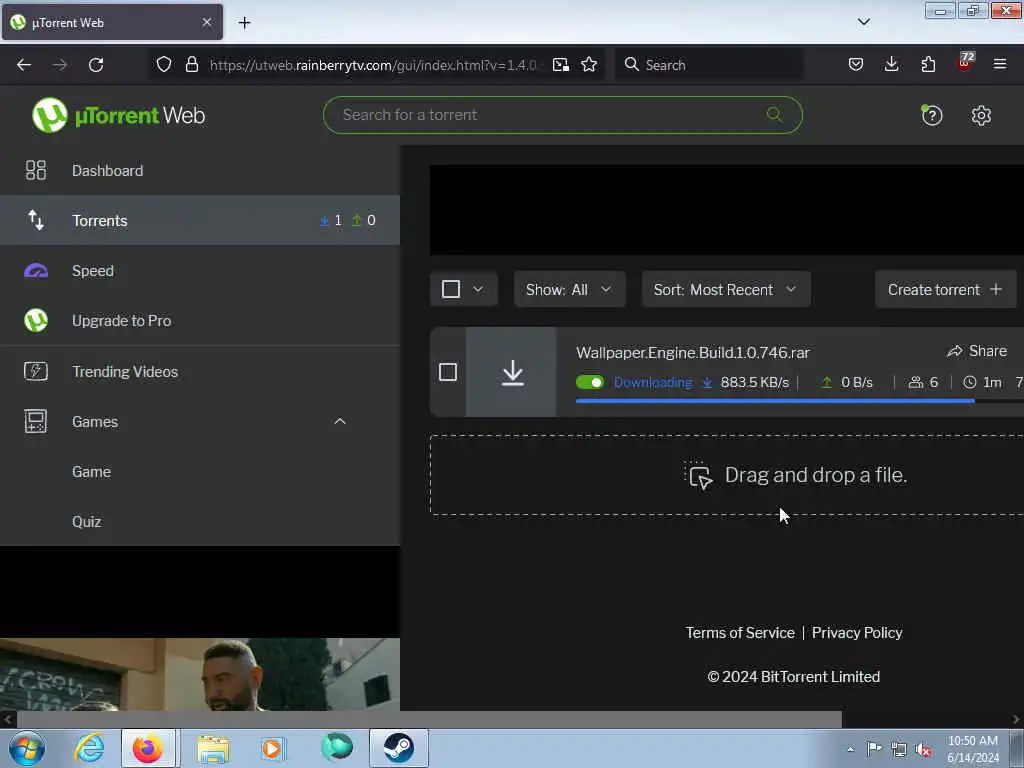Open the Firefox hamburger application menu

point(1000,65)
